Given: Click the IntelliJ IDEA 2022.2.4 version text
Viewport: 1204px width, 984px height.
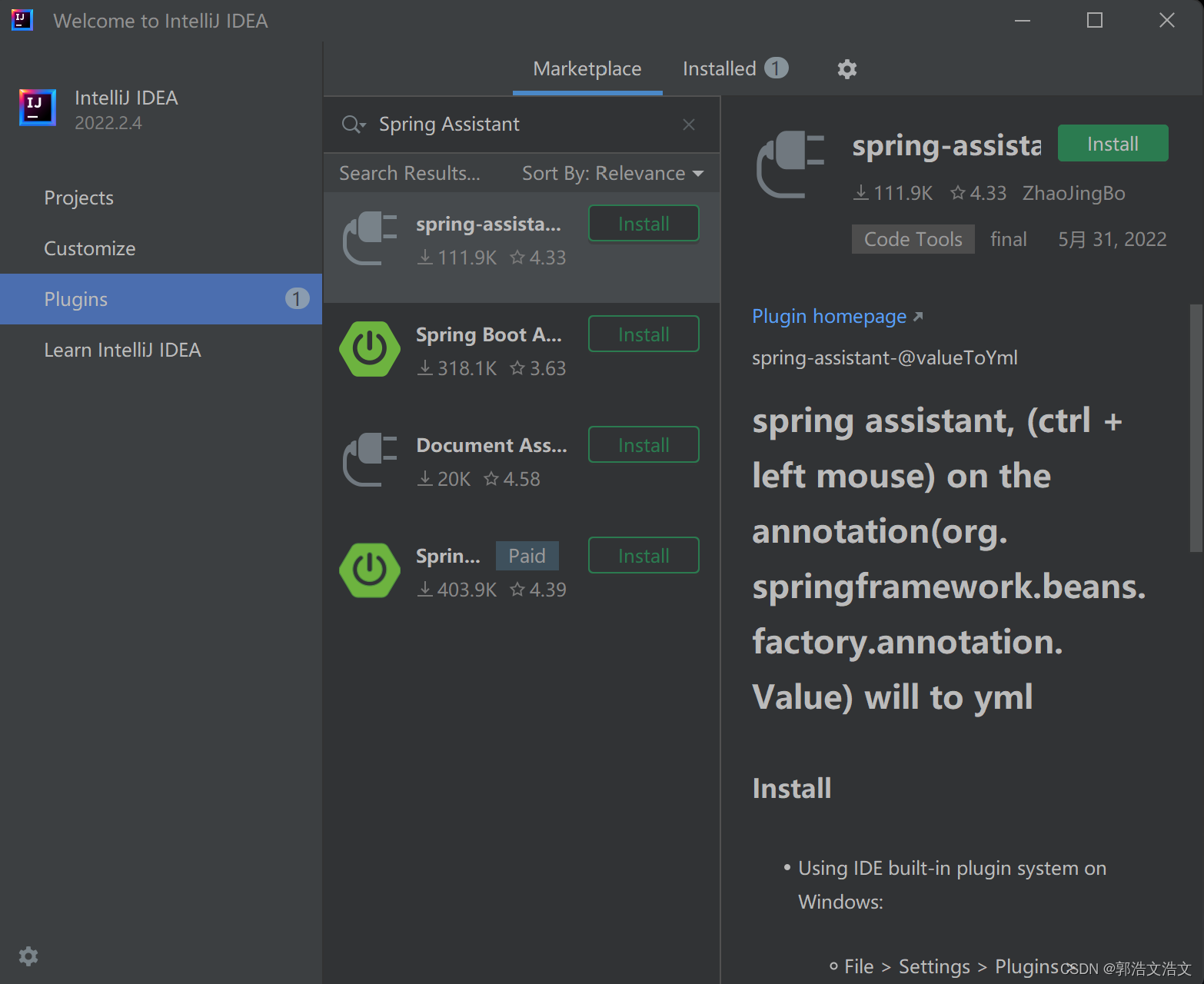Looking at the screenshot, I should [x=108, y=123].
